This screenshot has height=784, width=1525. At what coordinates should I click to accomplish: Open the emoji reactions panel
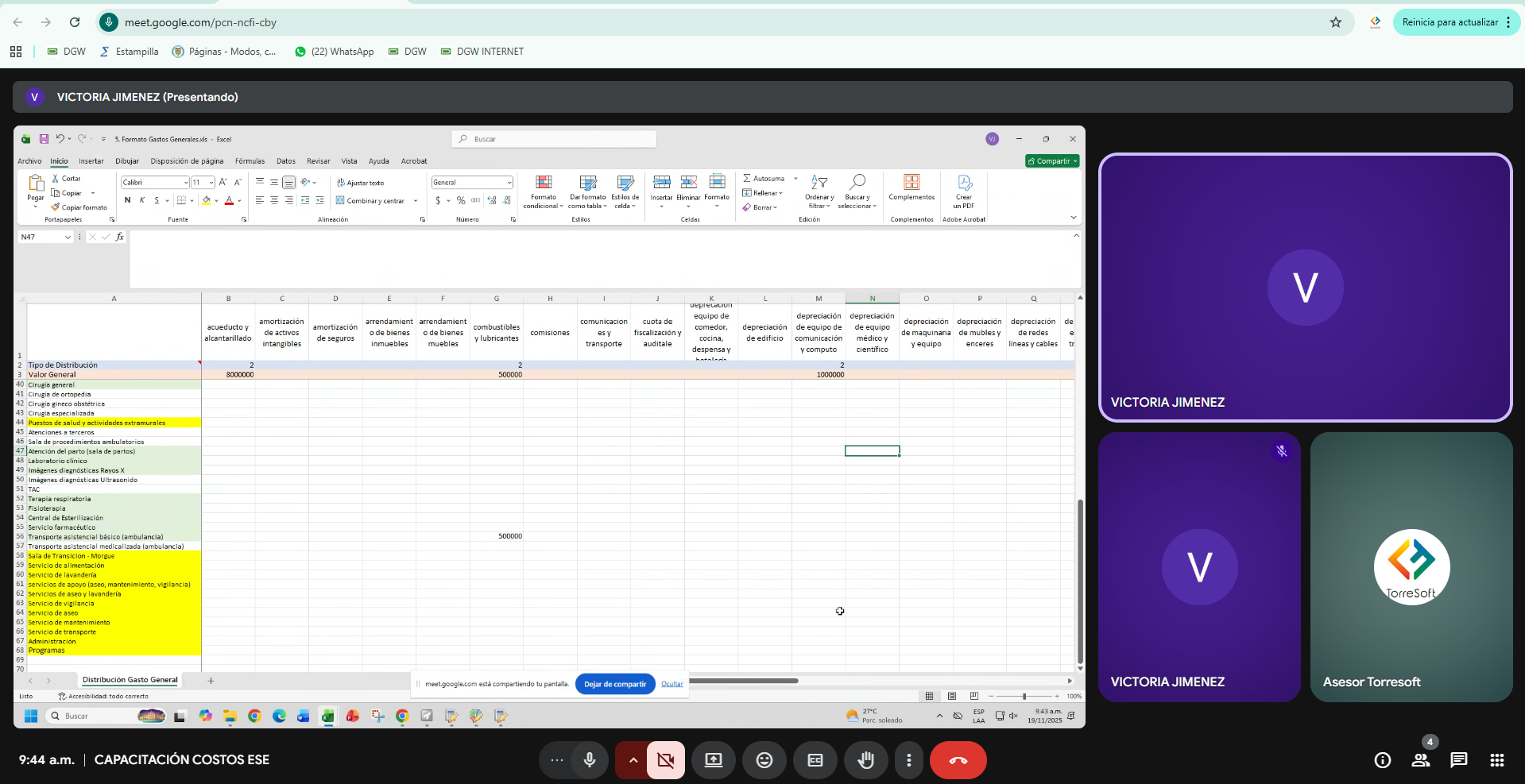764,760
